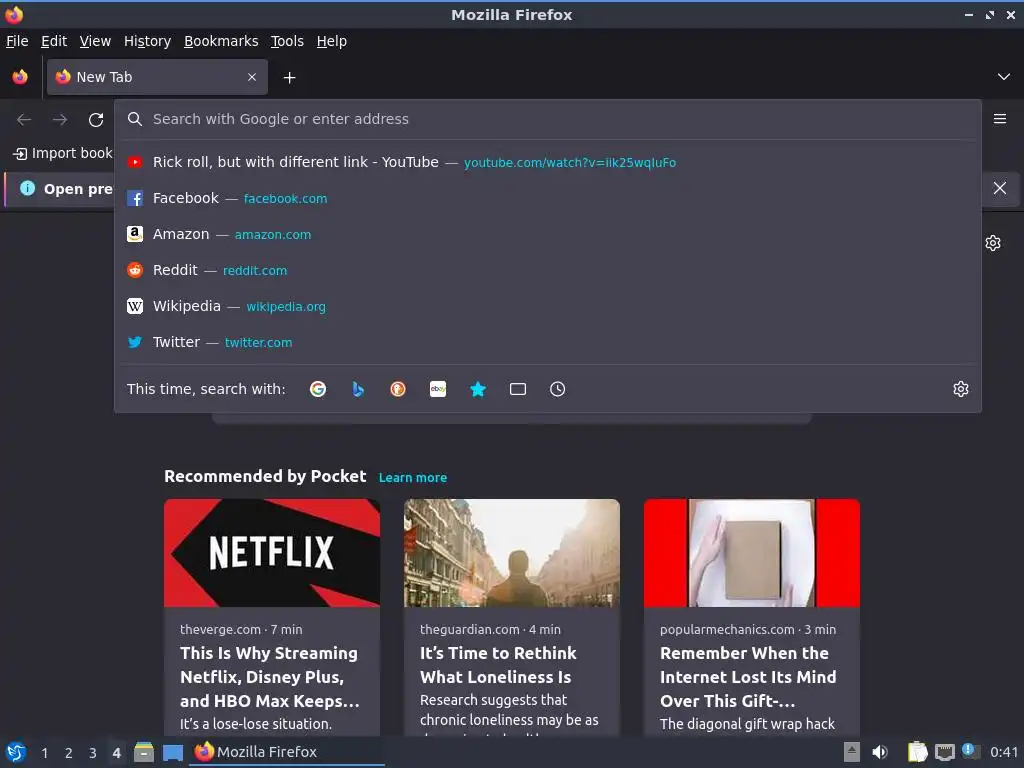
Task: Click the Import bookmarks toolbar button
Action: (63, 153)
